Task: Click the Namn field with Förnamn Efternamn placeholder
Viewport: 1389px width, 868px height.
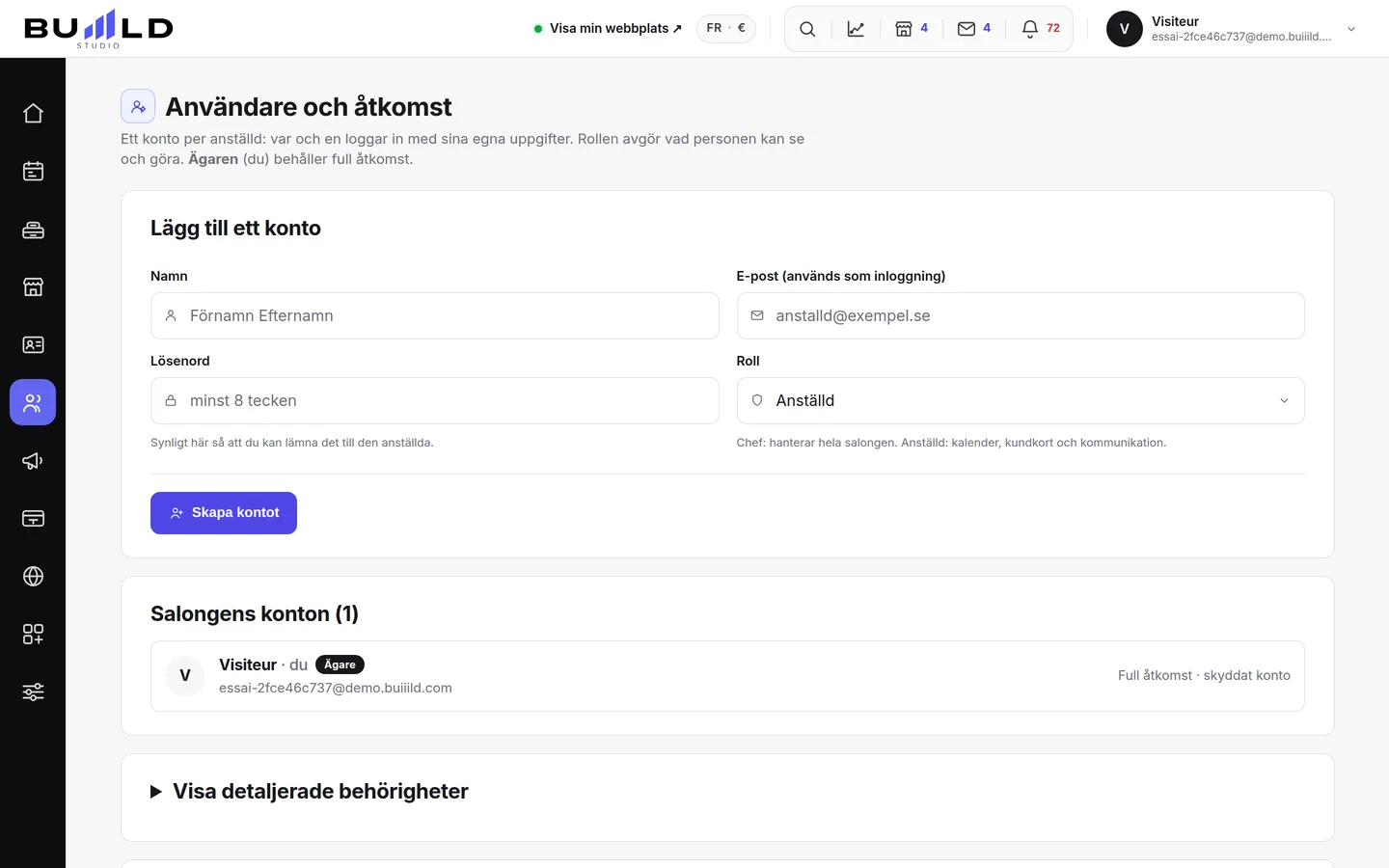Action: (435, 315)
